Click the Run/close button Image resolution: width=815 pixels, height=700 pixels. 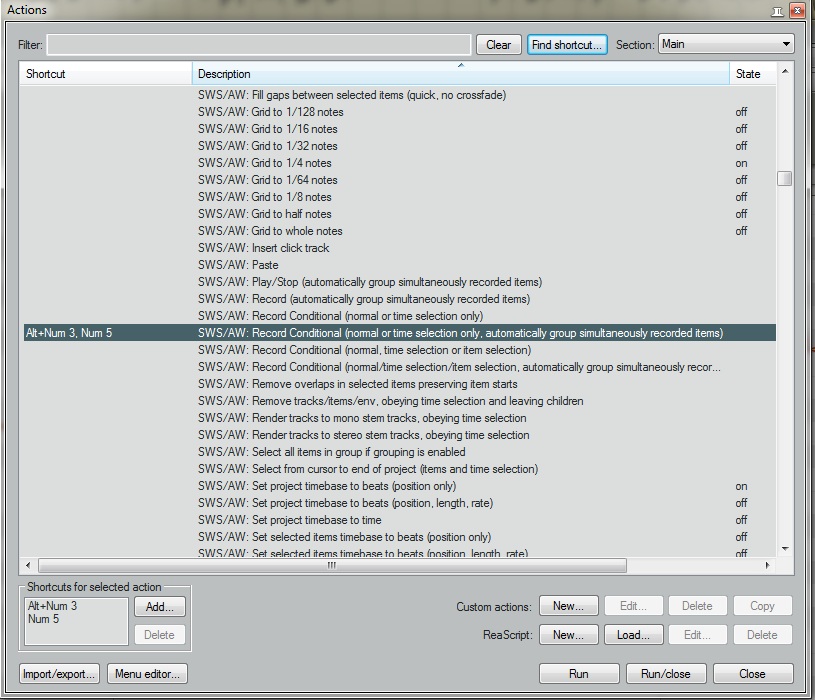point(666,673)
